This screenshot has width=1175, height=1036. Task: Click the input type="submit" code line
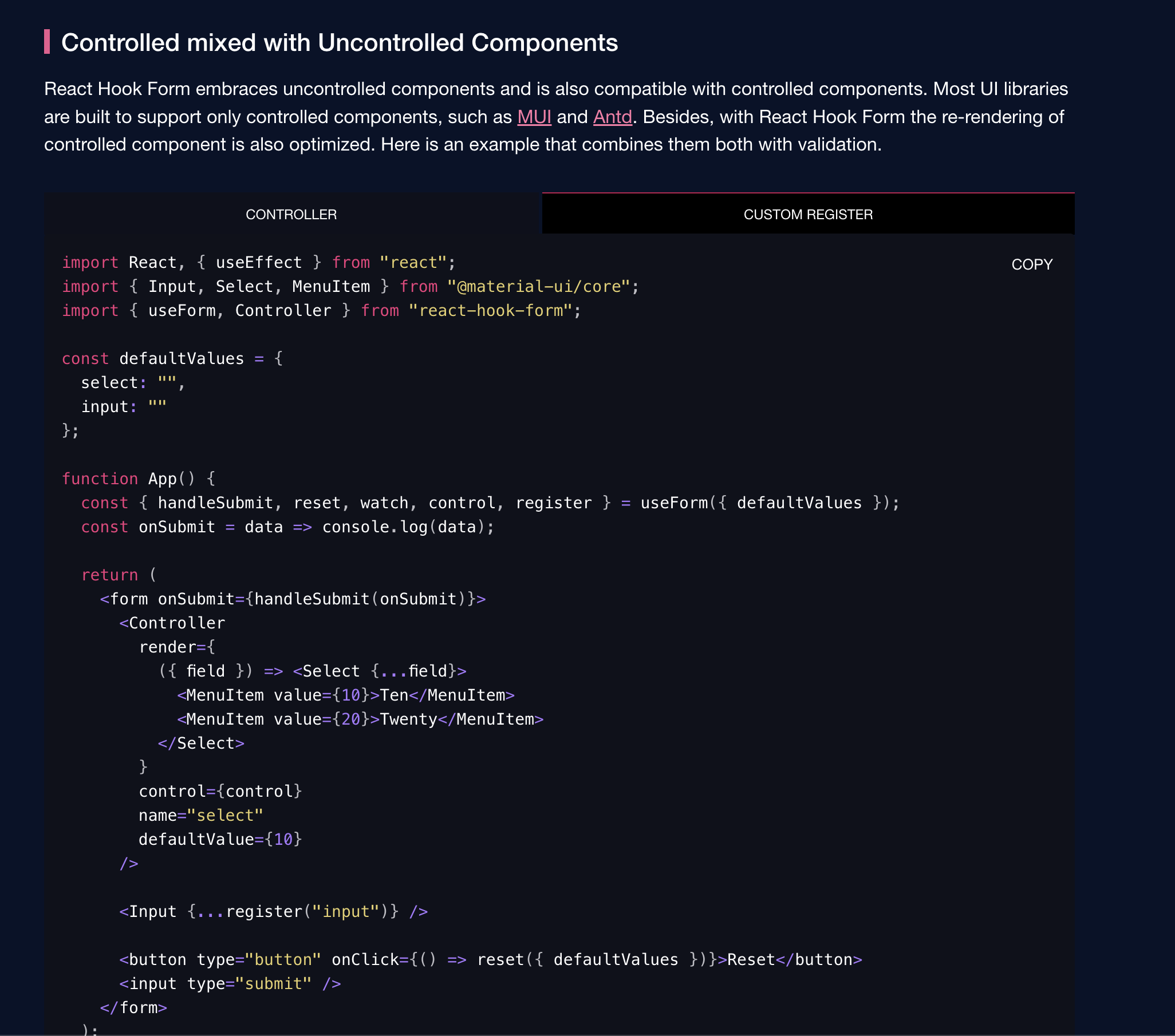230,984
